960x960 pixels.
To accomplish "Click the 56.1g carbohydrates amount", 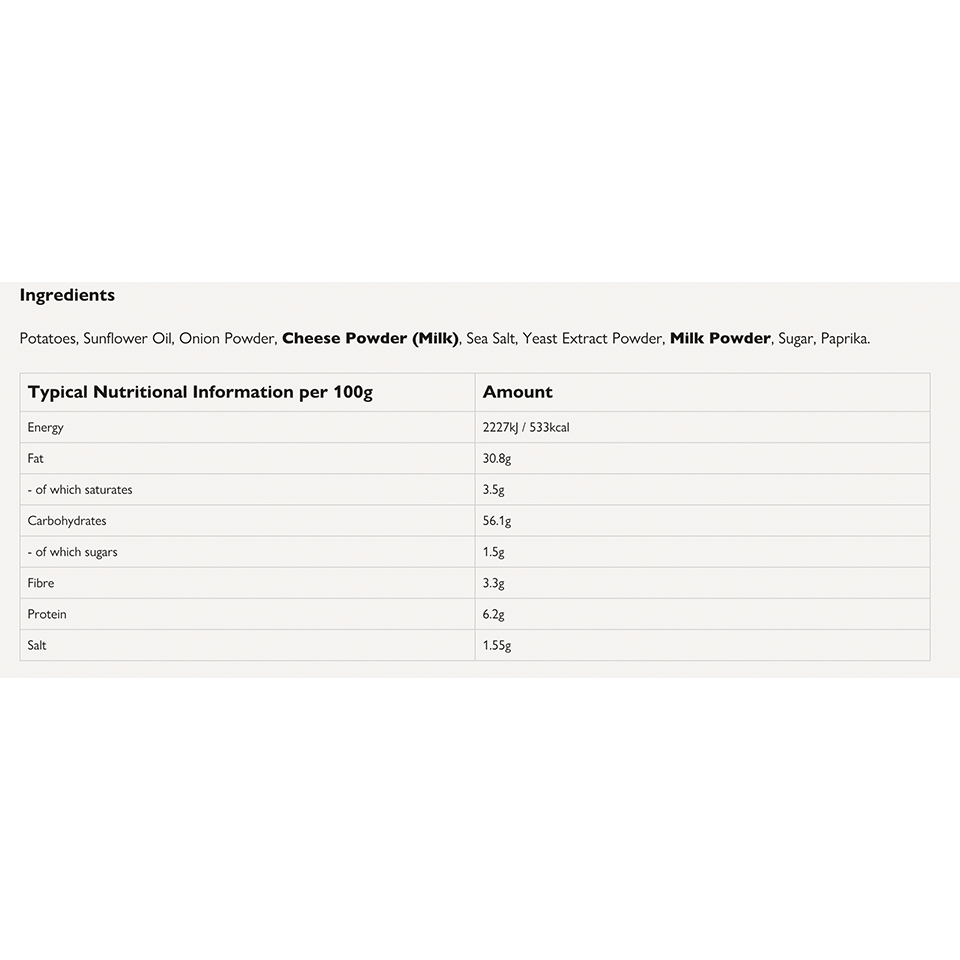I will (x=497, y=521).
